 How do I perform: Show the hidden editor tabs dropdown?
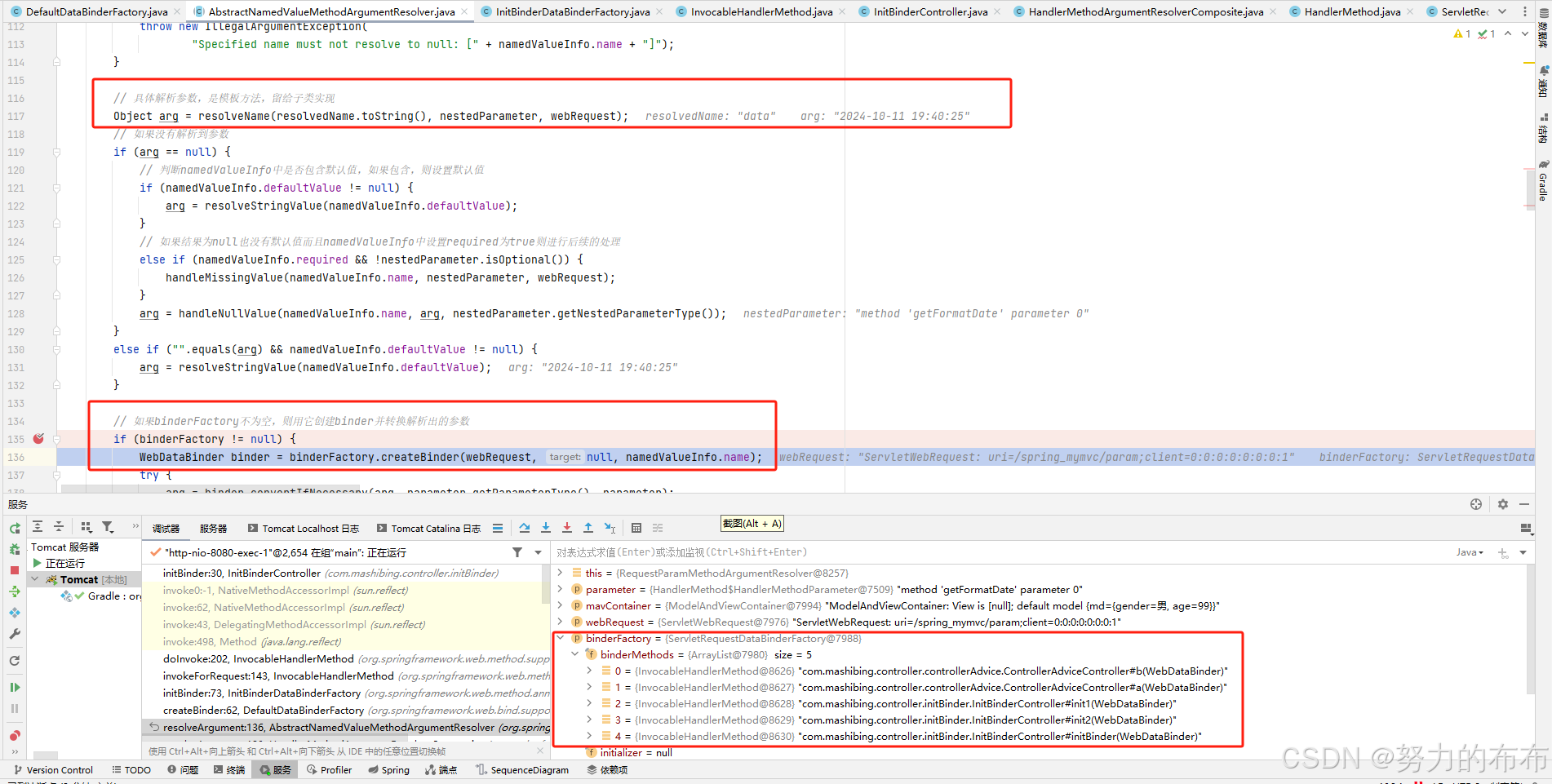[x=1502, y=11]
